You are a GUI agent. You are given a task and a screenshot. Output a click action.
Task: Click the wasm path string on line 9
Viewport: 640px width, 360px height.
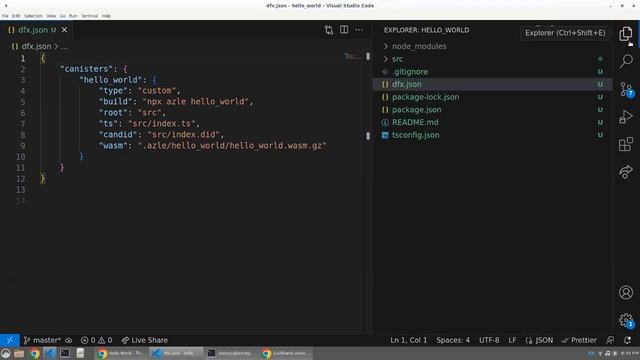[232, 146]
